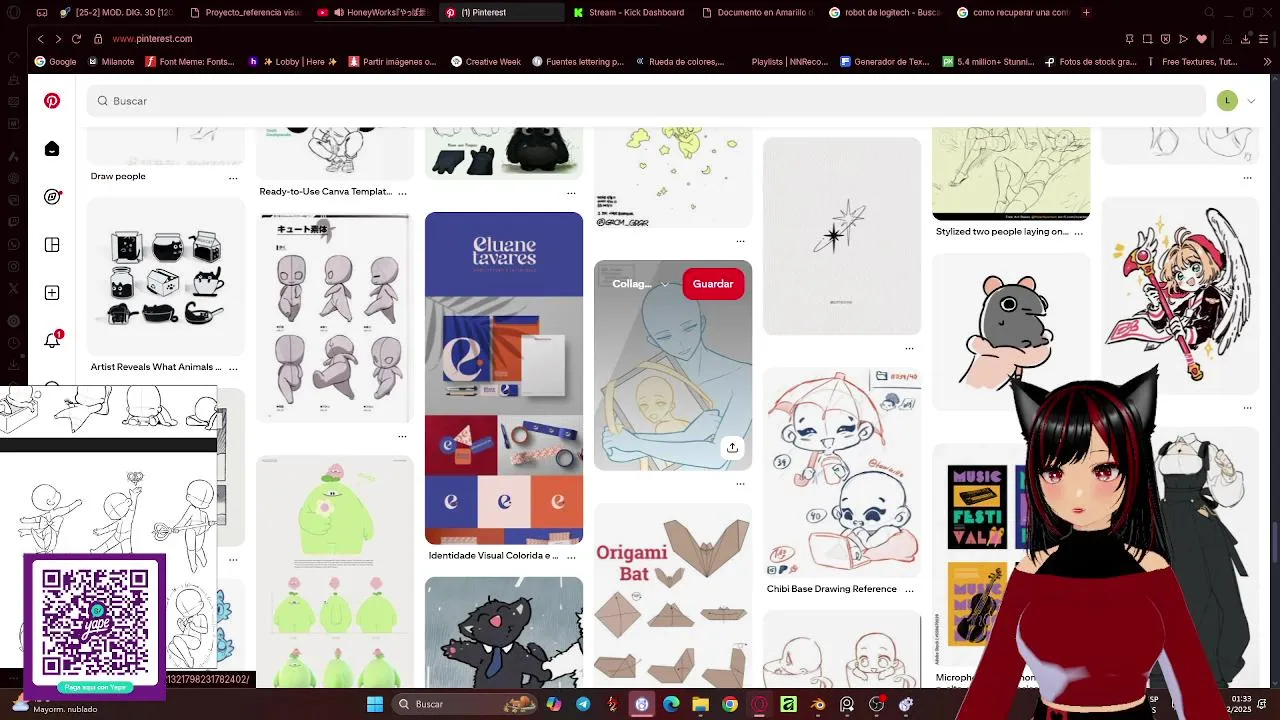Open the chibi body poses sketch pin
The width and height of the screenshot is (1280, 720).
coord(335,319)
